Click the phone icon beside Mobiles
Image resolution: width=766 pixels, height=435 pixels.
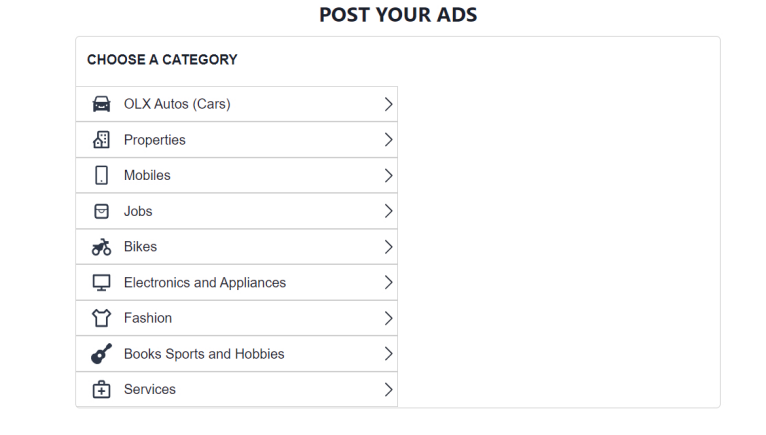click(x=102, y=175)
